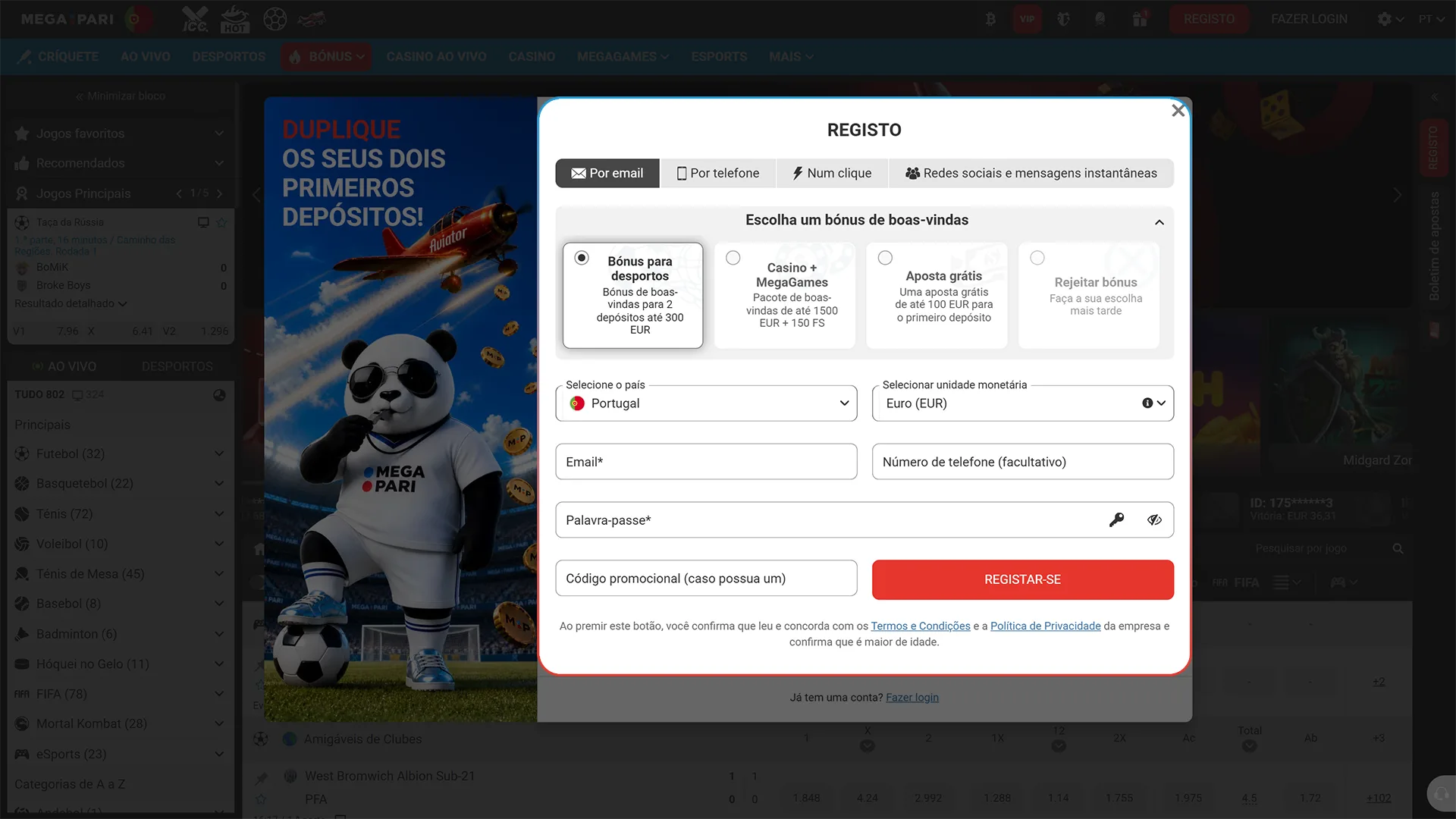Click the eSports (23) gamepad icon

pos(22,754)
